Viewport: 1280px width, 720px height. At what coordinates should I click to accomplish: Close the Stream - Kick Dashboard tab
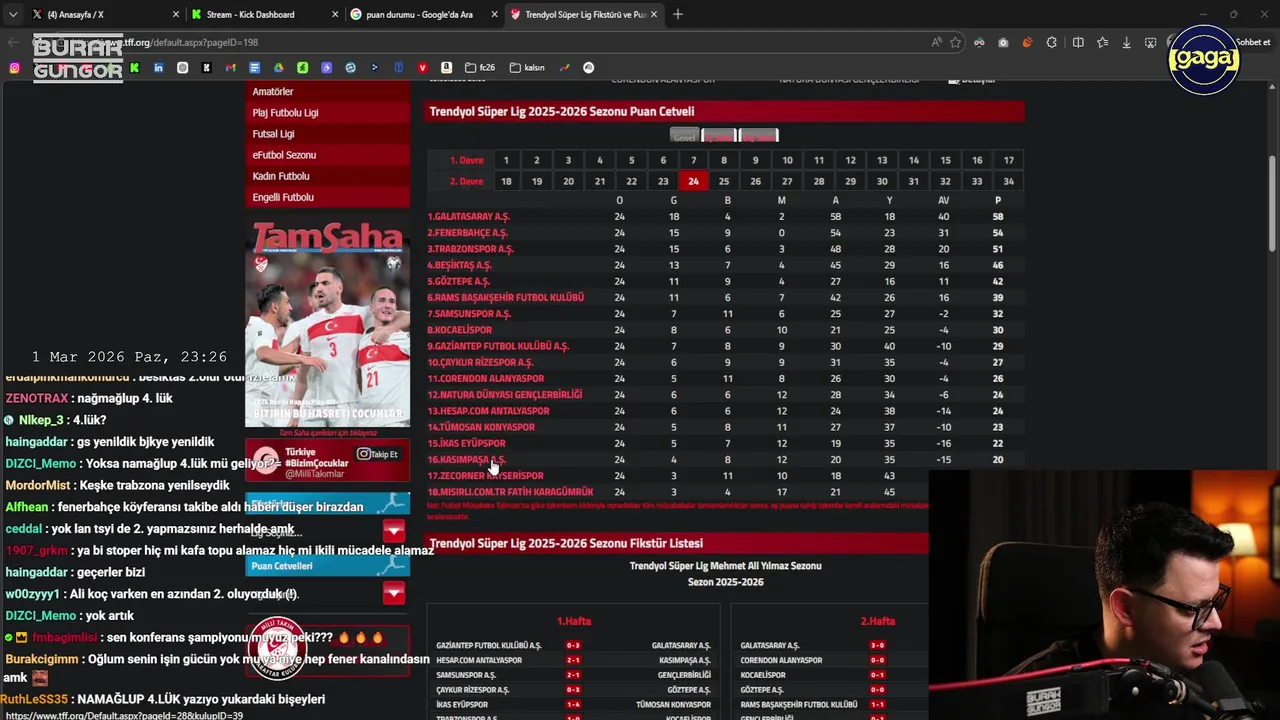tap(334, 14)
